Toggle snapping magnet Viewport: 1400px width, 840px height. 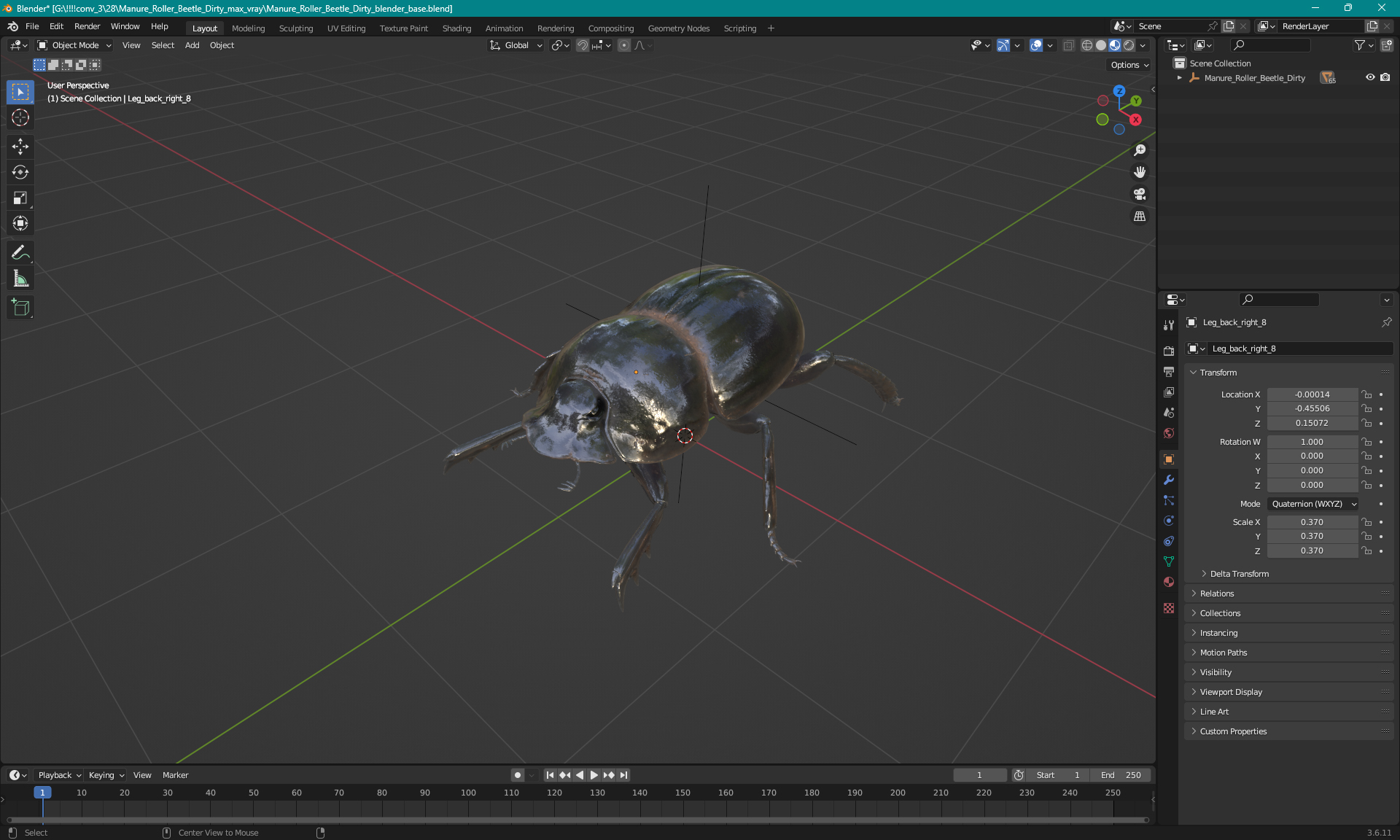(x=582, y=45)
